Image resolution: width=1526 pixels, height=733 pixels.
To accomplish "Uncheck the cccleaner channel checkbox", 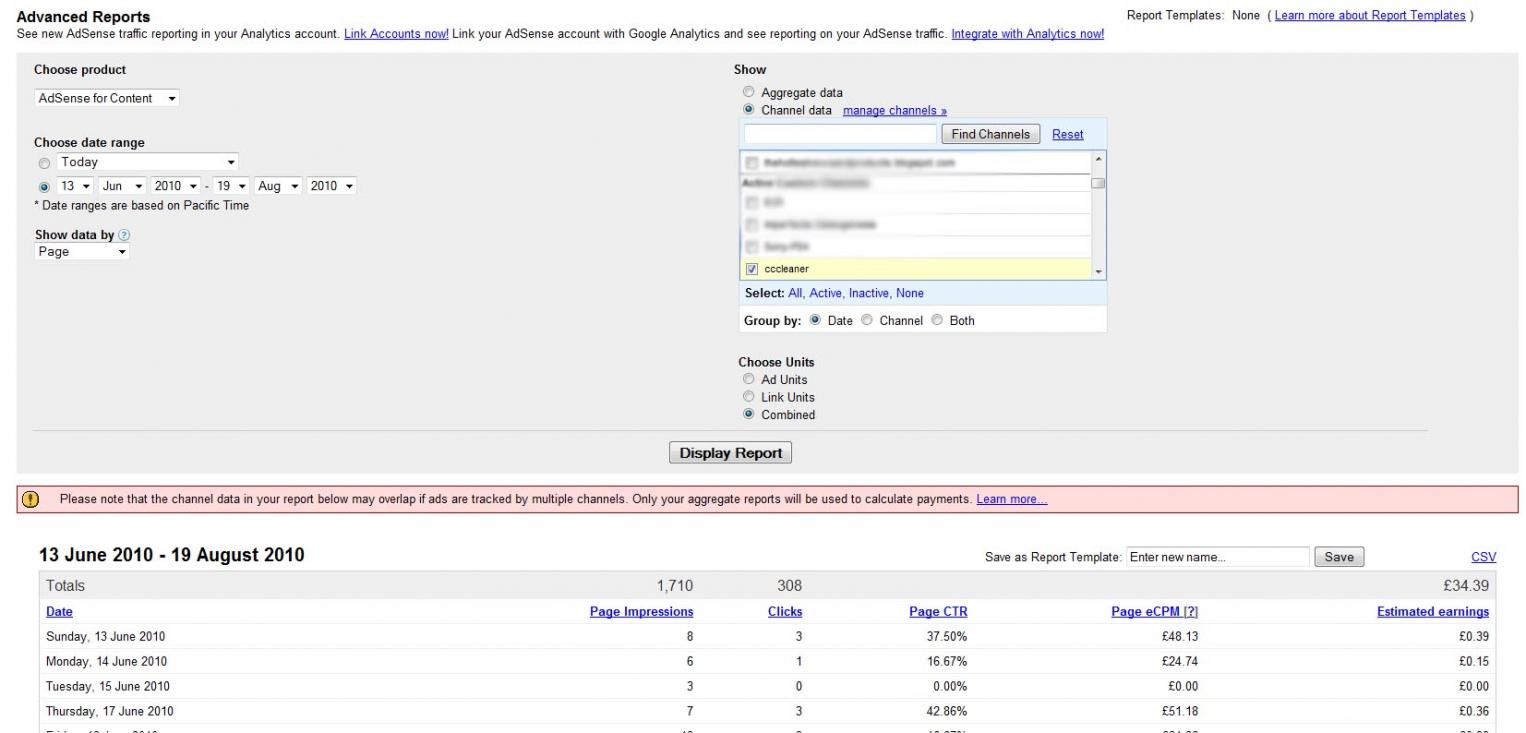I will point(752,269).
